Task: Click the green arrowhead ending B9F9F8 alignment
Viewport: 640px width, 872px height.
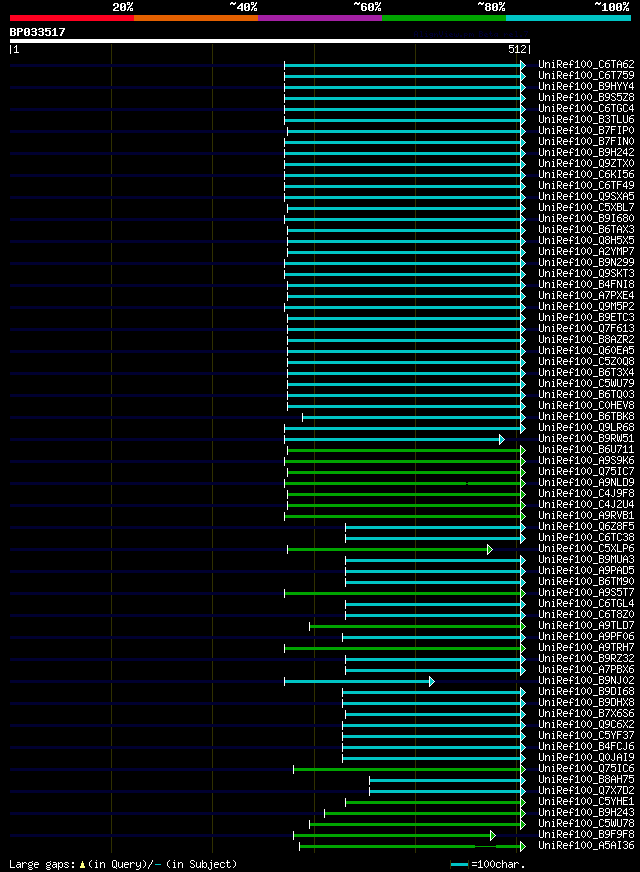Action: [493, 835]
